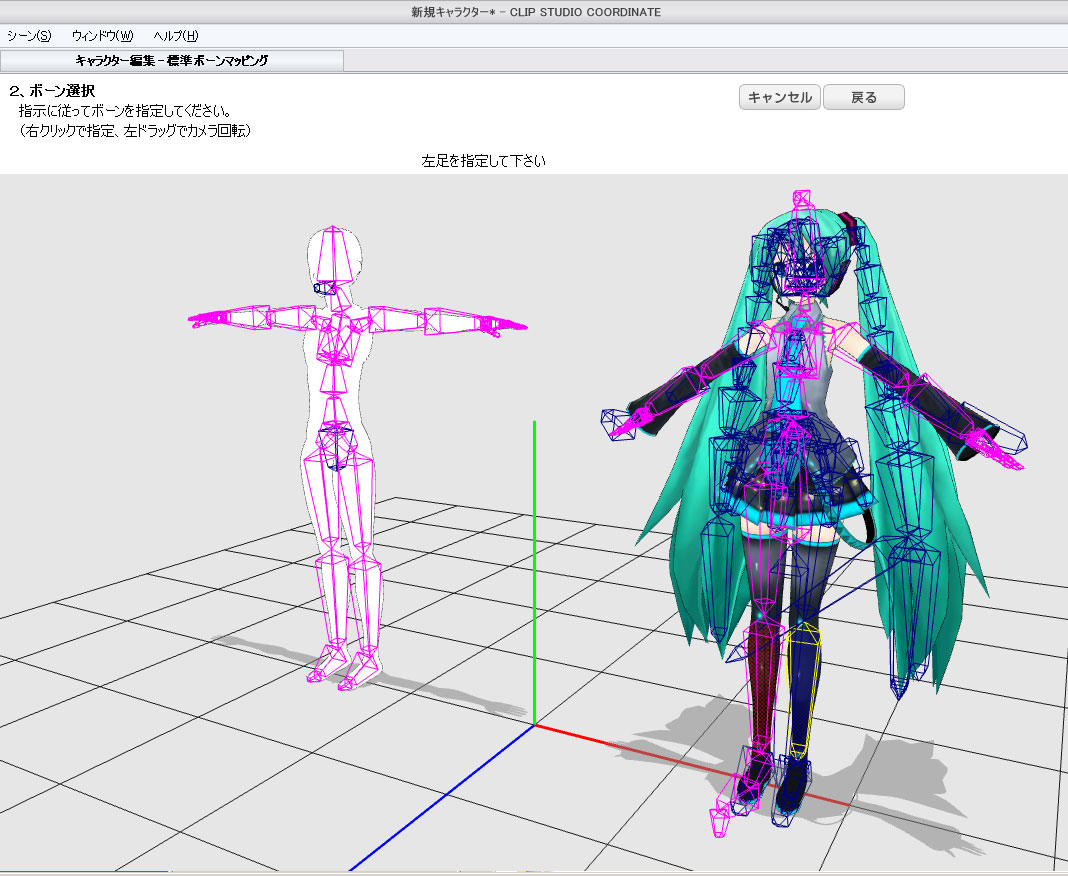Viewport: 1068px width, 876px height.
Task: Click the '2、ボーン選択' heading text
Action: [52, 91]
